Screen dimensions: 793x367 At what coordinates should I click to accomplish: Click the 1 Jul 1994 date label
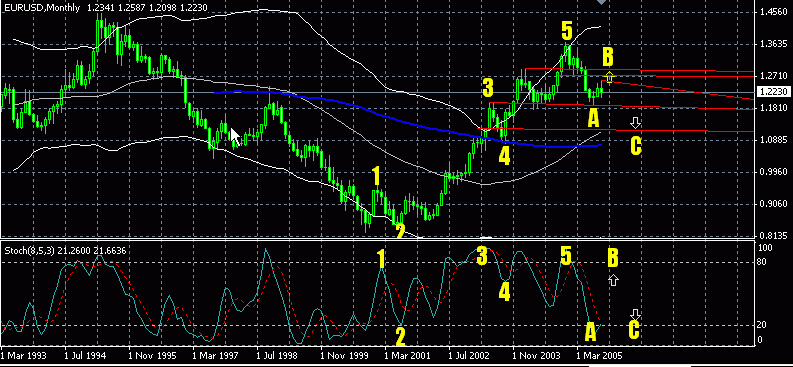86,356
